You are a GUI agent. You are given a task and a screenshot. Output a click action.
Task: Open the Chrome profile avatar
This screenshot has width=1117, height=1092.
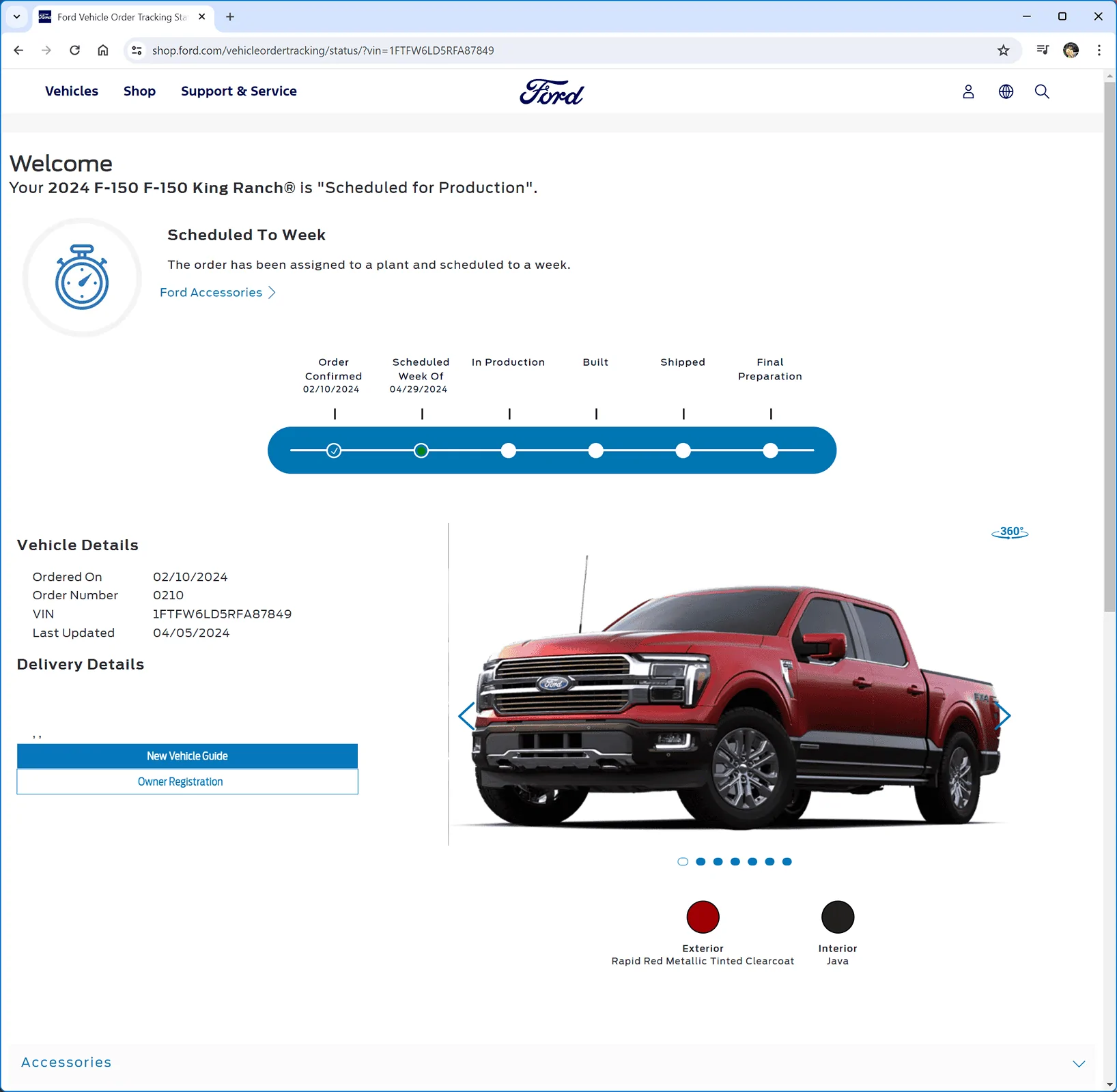1071,50
